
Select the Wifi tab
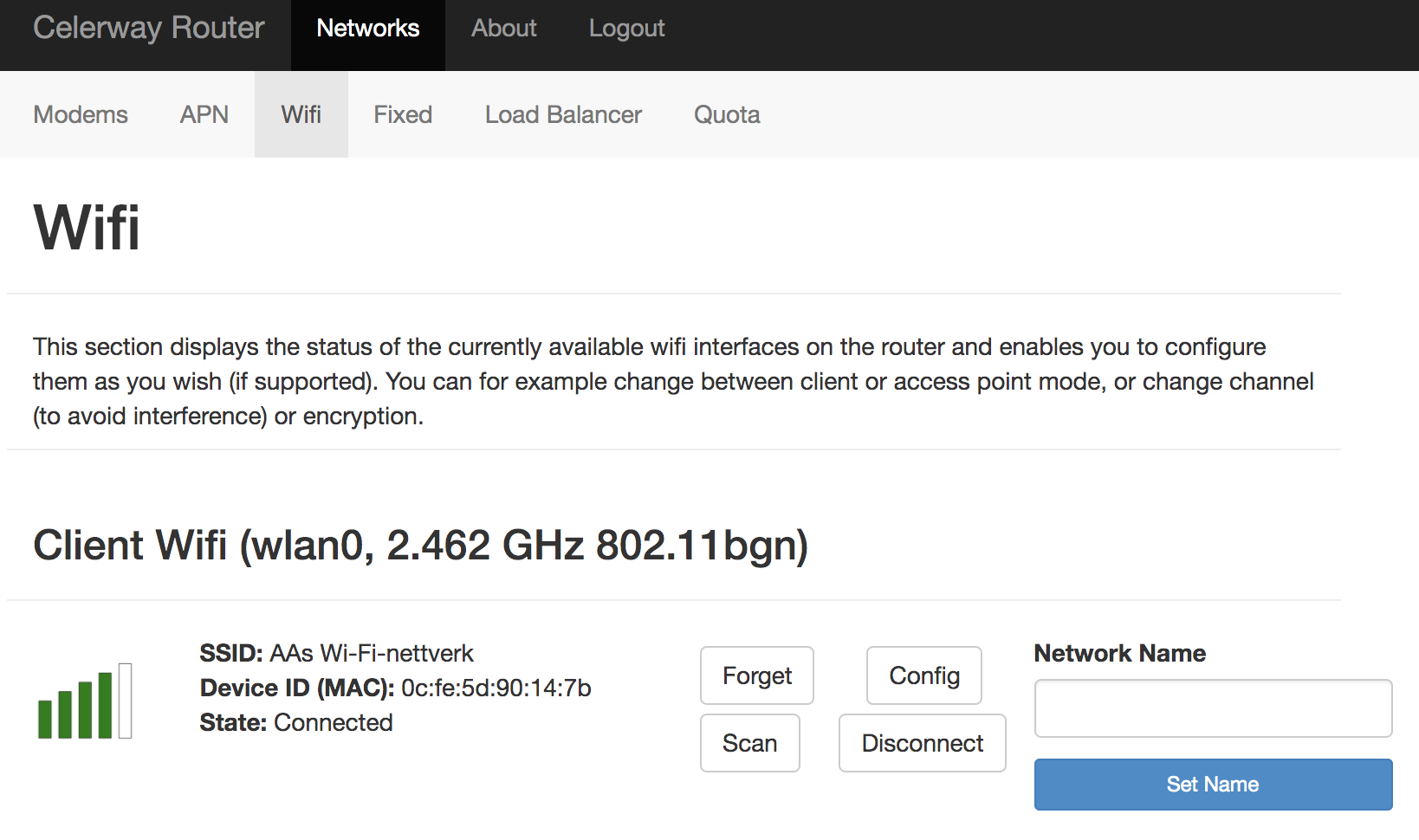coord(301,114)
